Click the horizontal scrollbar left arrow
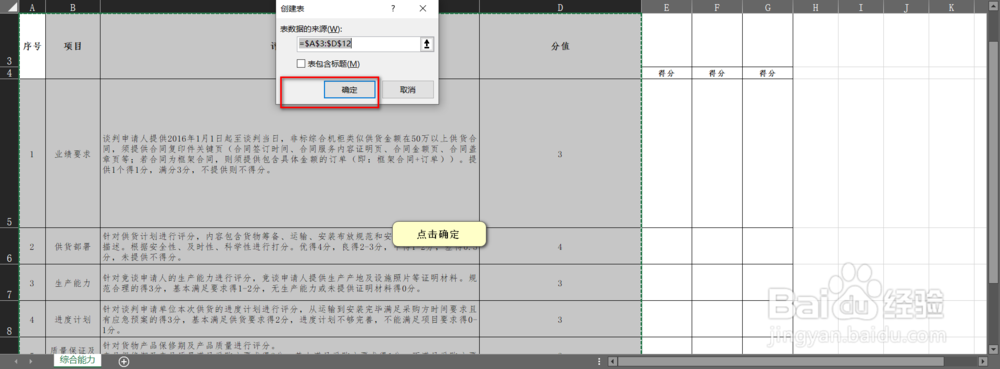1000x369 pixels. coord(613,361)
